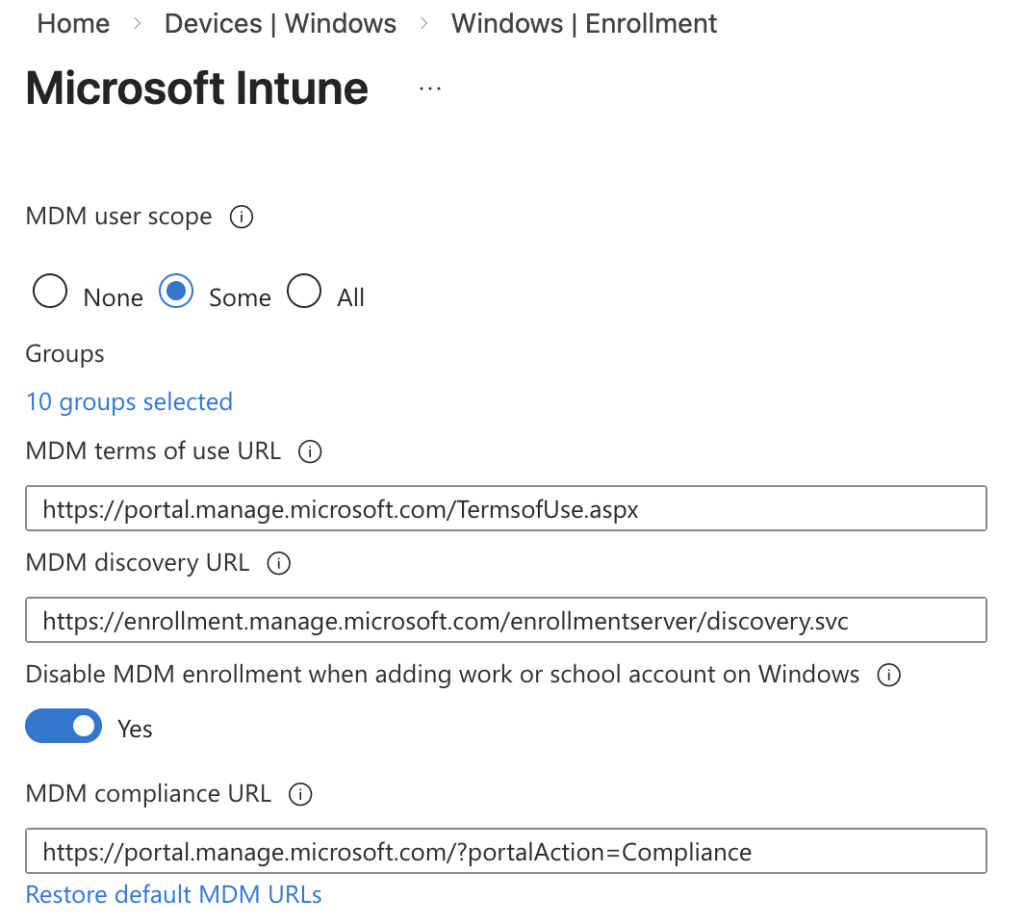The height and width of the screenshot is (924, 1024).
Task: Turn off the Disable MDM enrollment toggle
Action: click(64, 727)
